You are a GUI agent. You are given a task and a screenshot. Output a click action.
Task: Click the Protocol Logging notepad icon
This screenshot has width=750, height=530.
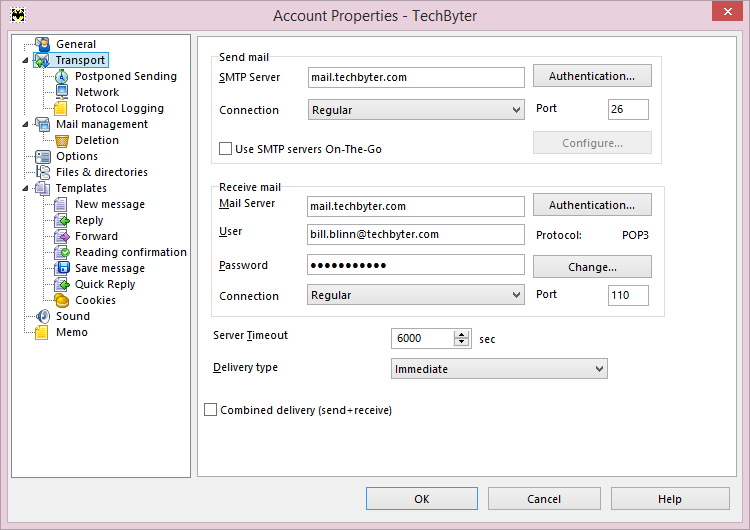[61, 108]
